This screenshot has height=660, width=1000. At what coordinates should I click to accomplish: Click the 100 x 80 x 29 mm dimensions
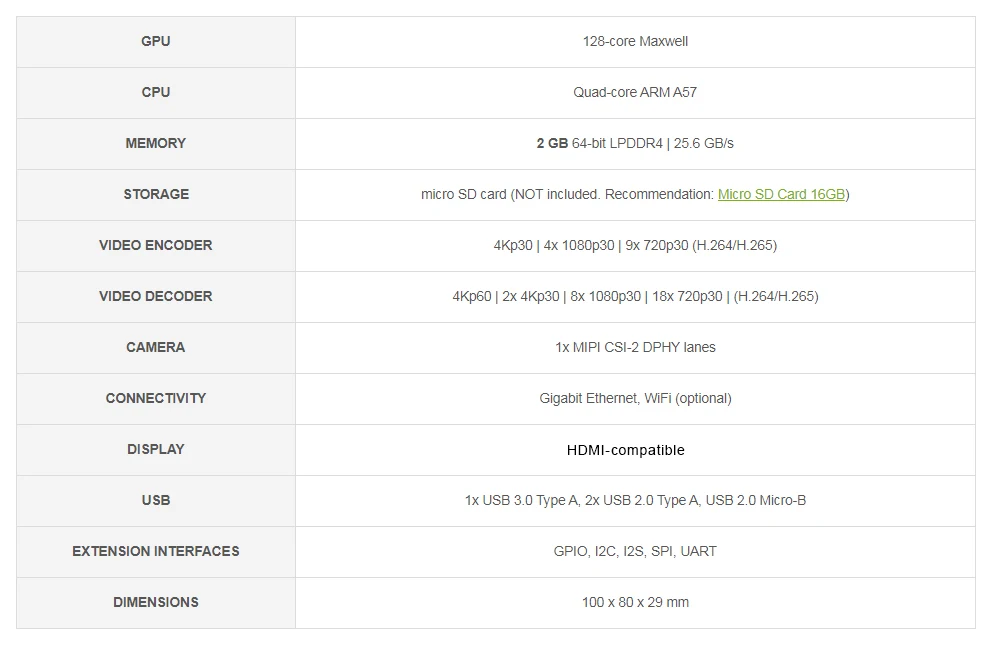(x=635, y=603)
